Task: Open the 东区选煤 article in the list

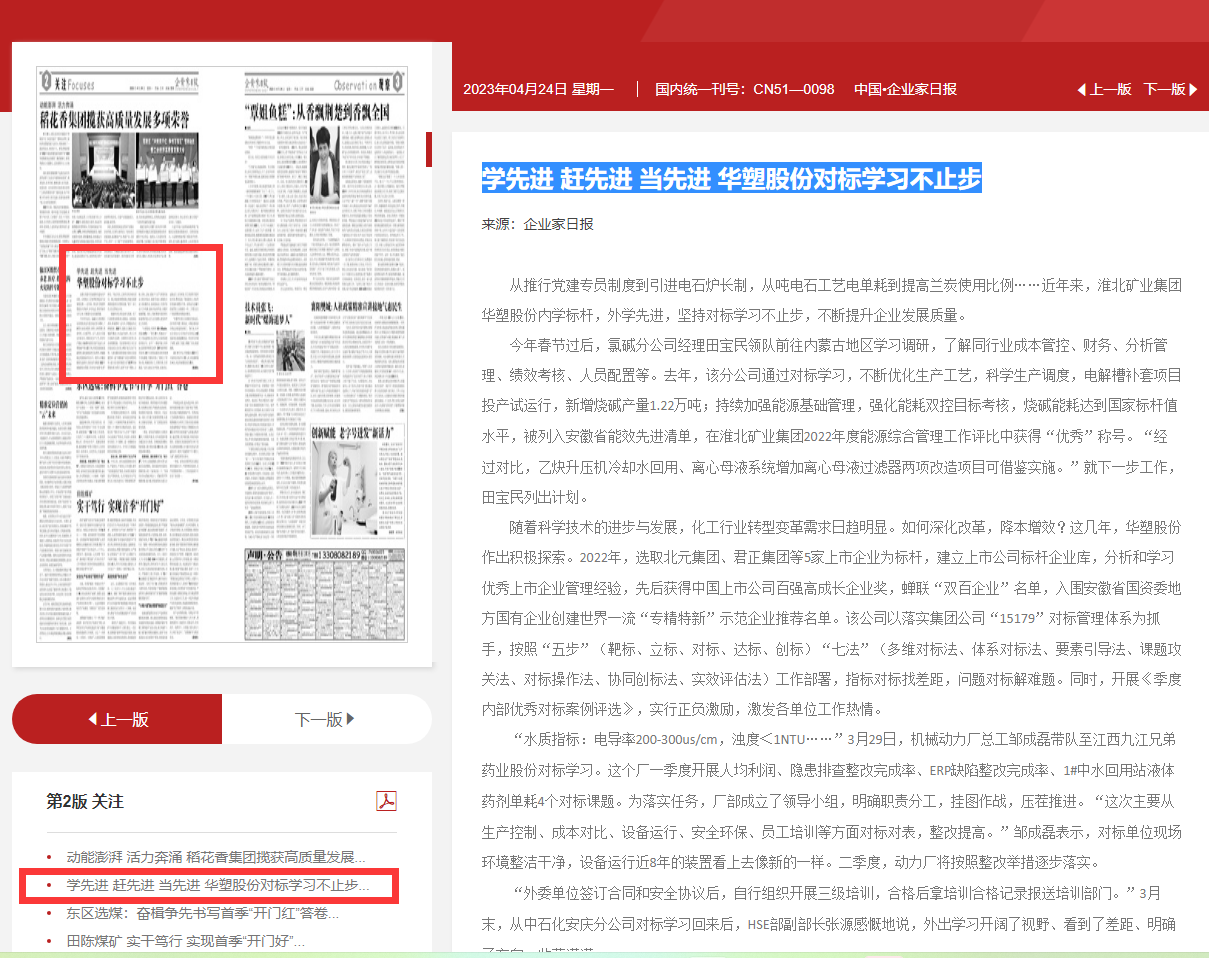Action: 202,913
